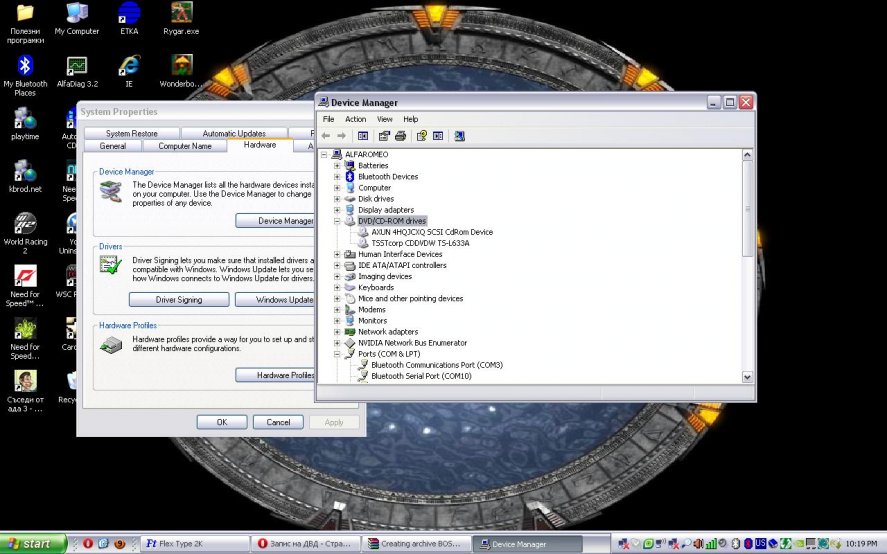Open the Action menu in Device Manager

click(x=355, y=119)
